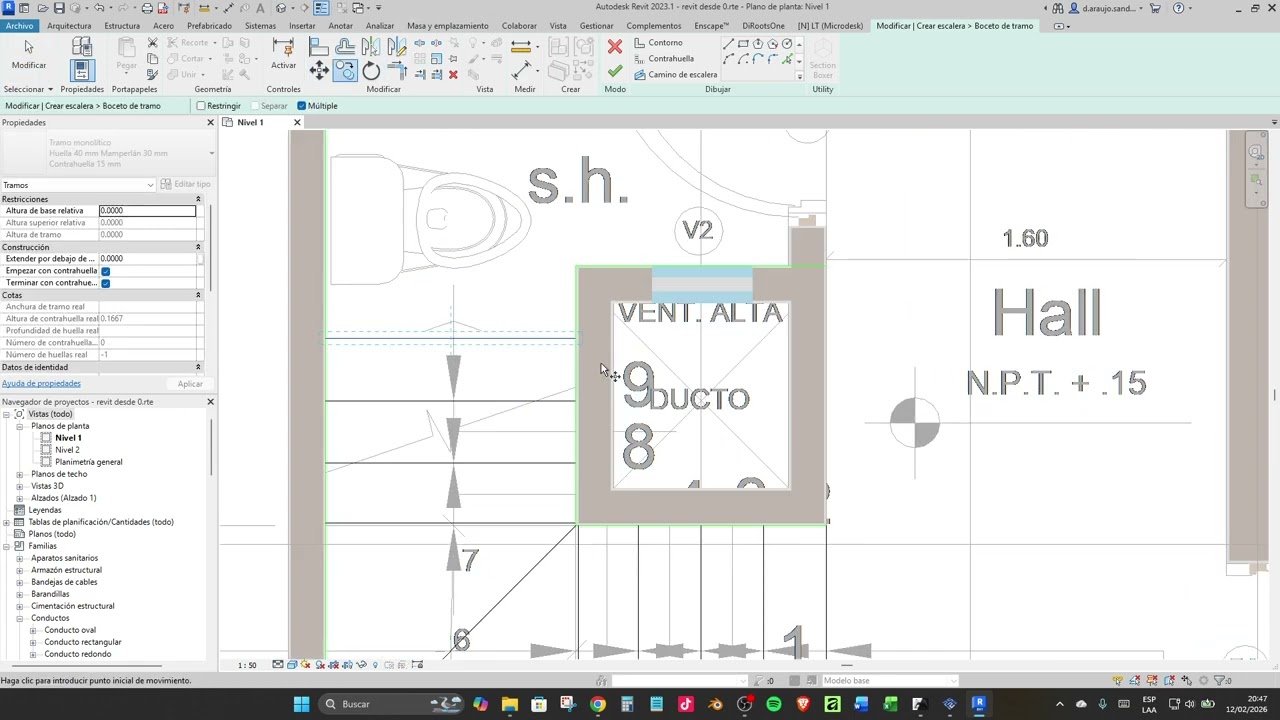Select the Modificar arrow tool
This screenshot has width=1280, height=720.
[28, 52]
